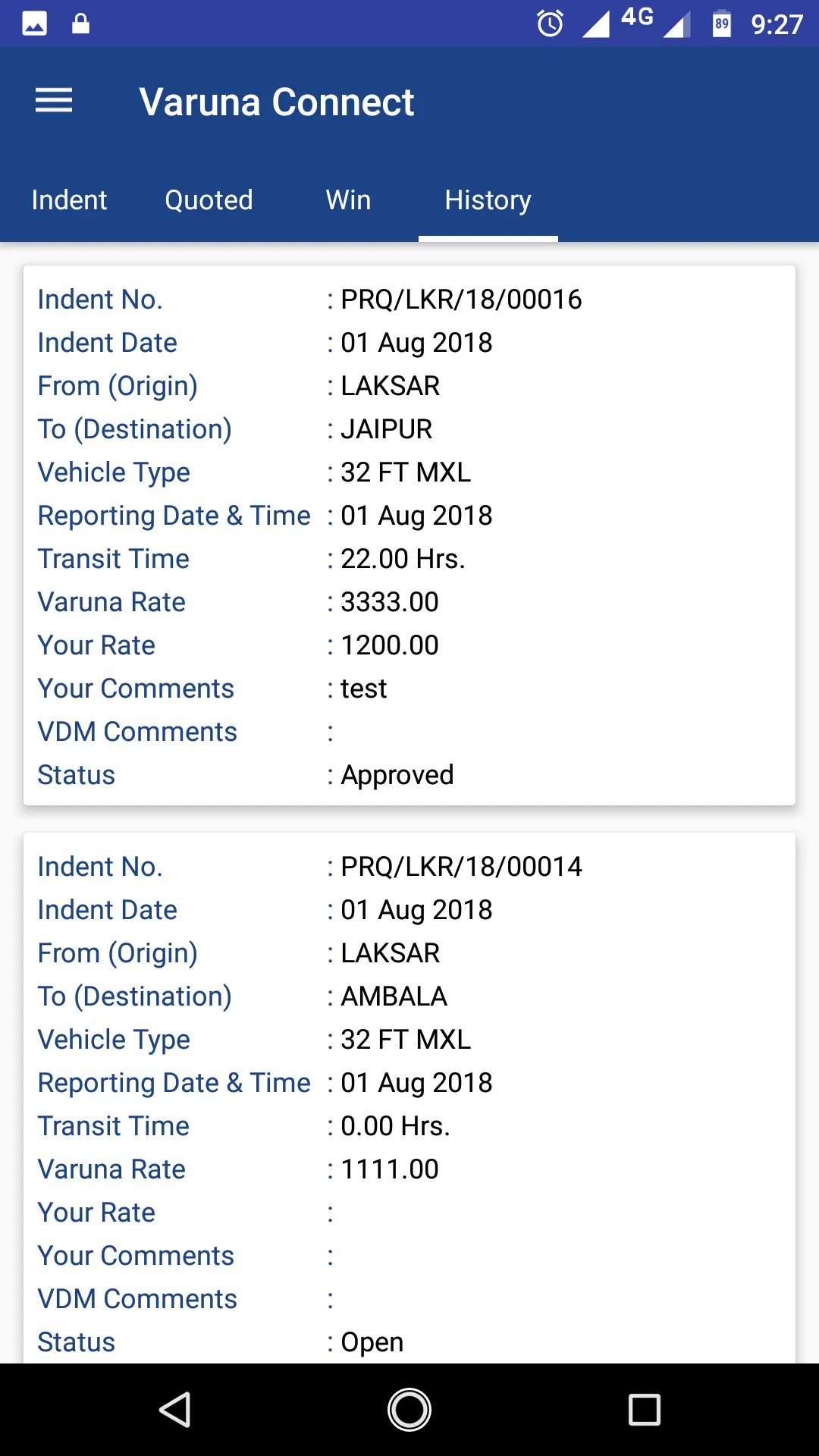
Task: Tap the comment value 'test'
Action: coord(363,689)
